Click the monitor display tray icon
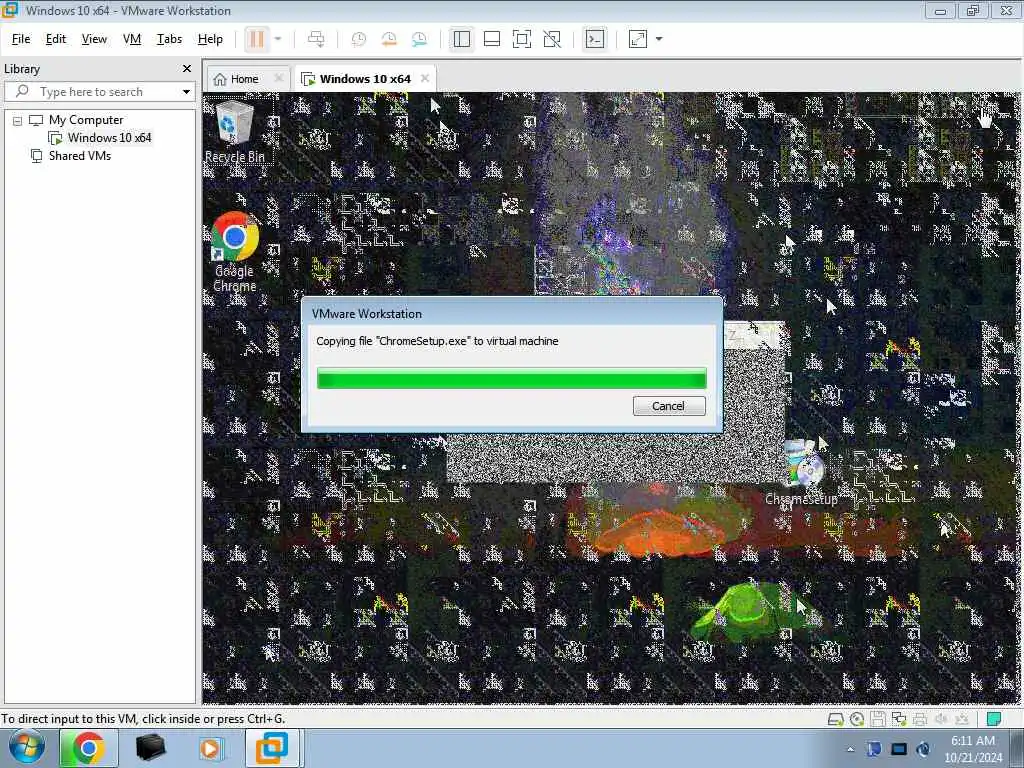The image size is (1024, 768). point(899,749)
